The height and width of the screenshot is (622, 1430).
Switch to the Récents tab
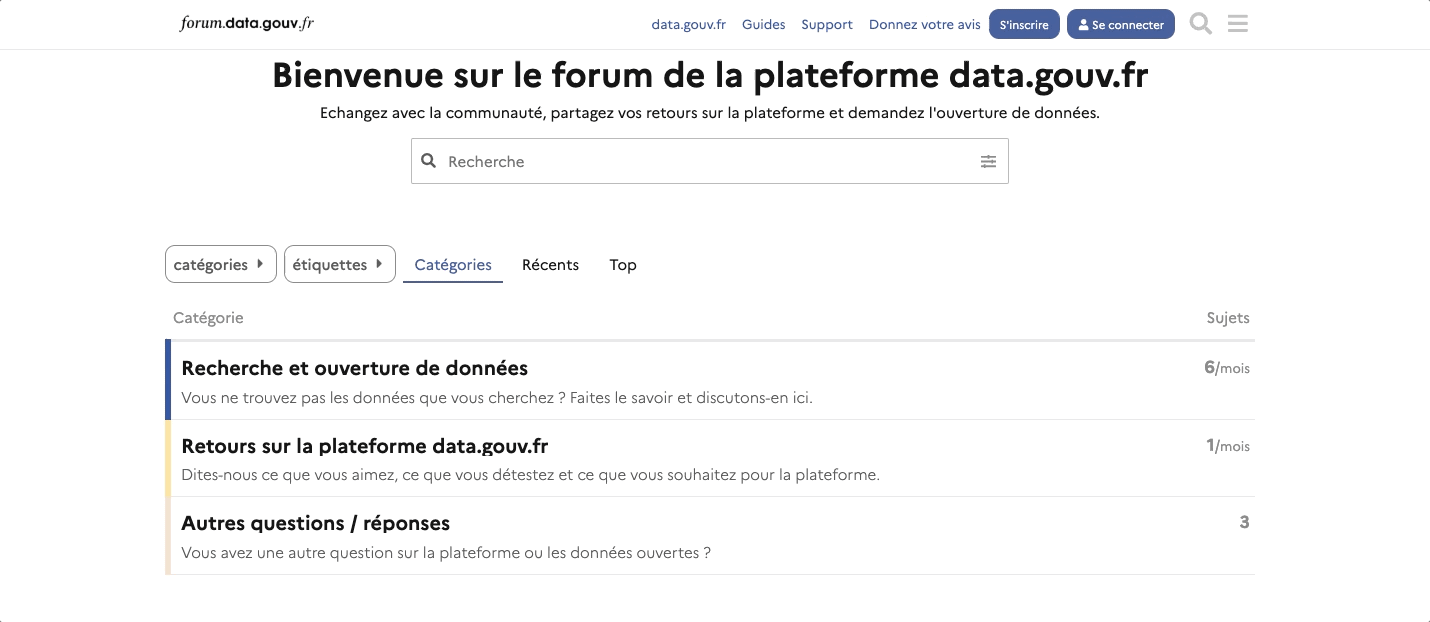(550, 264)
